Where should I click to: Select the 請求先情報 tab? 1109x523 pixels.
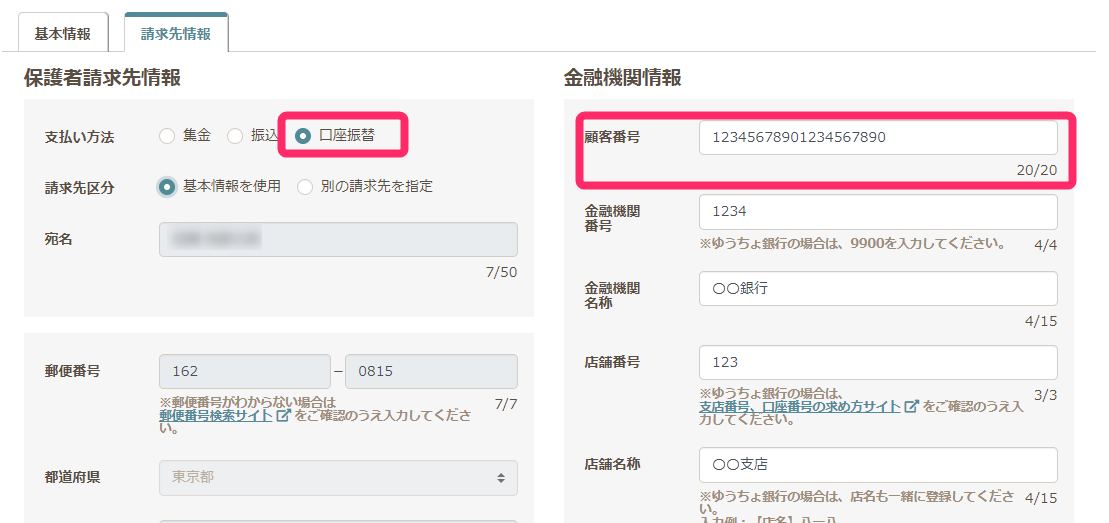[175, 33]
